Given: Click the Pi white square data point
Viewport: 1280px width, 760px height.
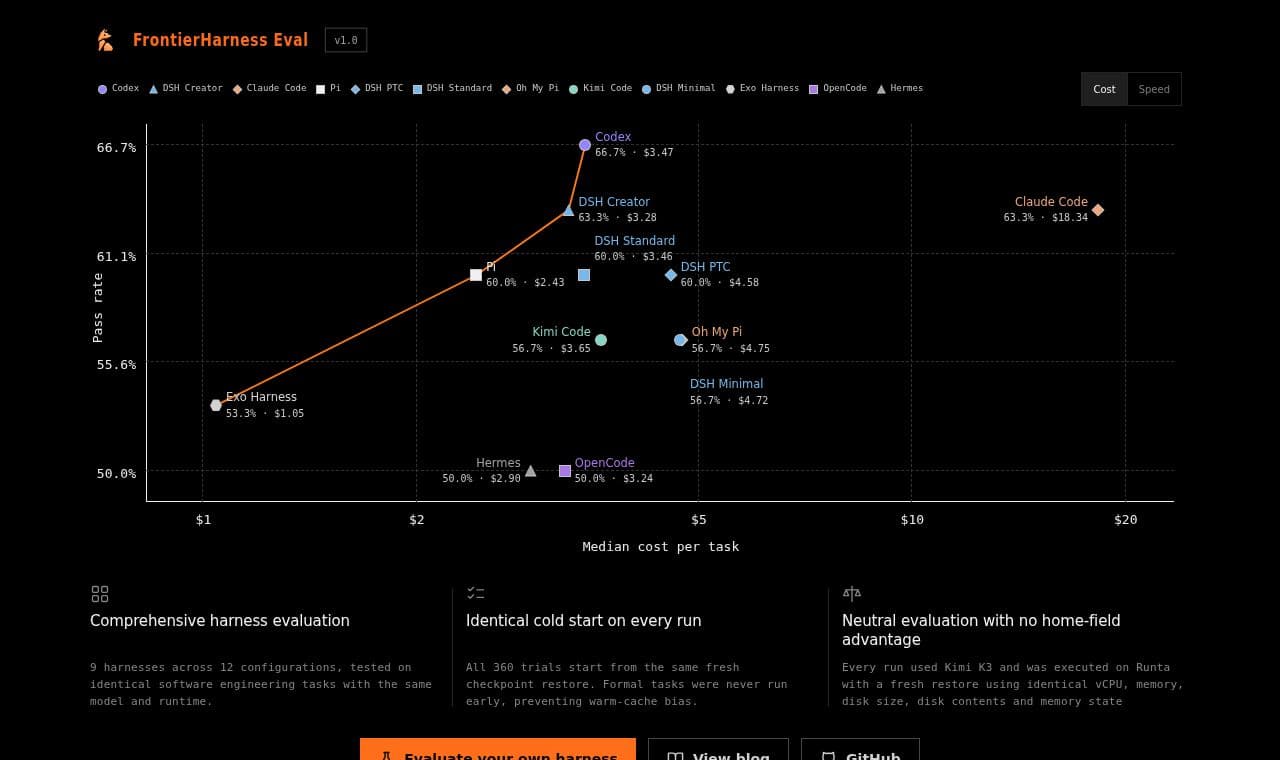Looking at the screenshot, I should [476, 275].
